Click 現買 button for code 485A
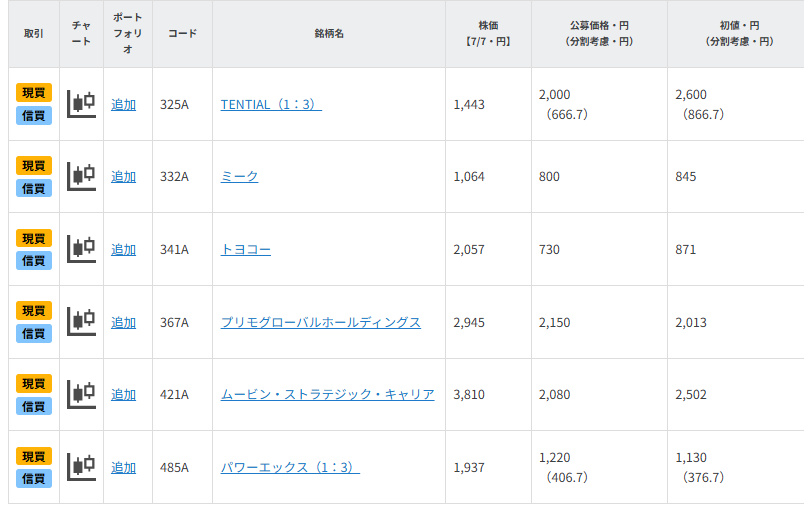804x516 pixels. 34,456
